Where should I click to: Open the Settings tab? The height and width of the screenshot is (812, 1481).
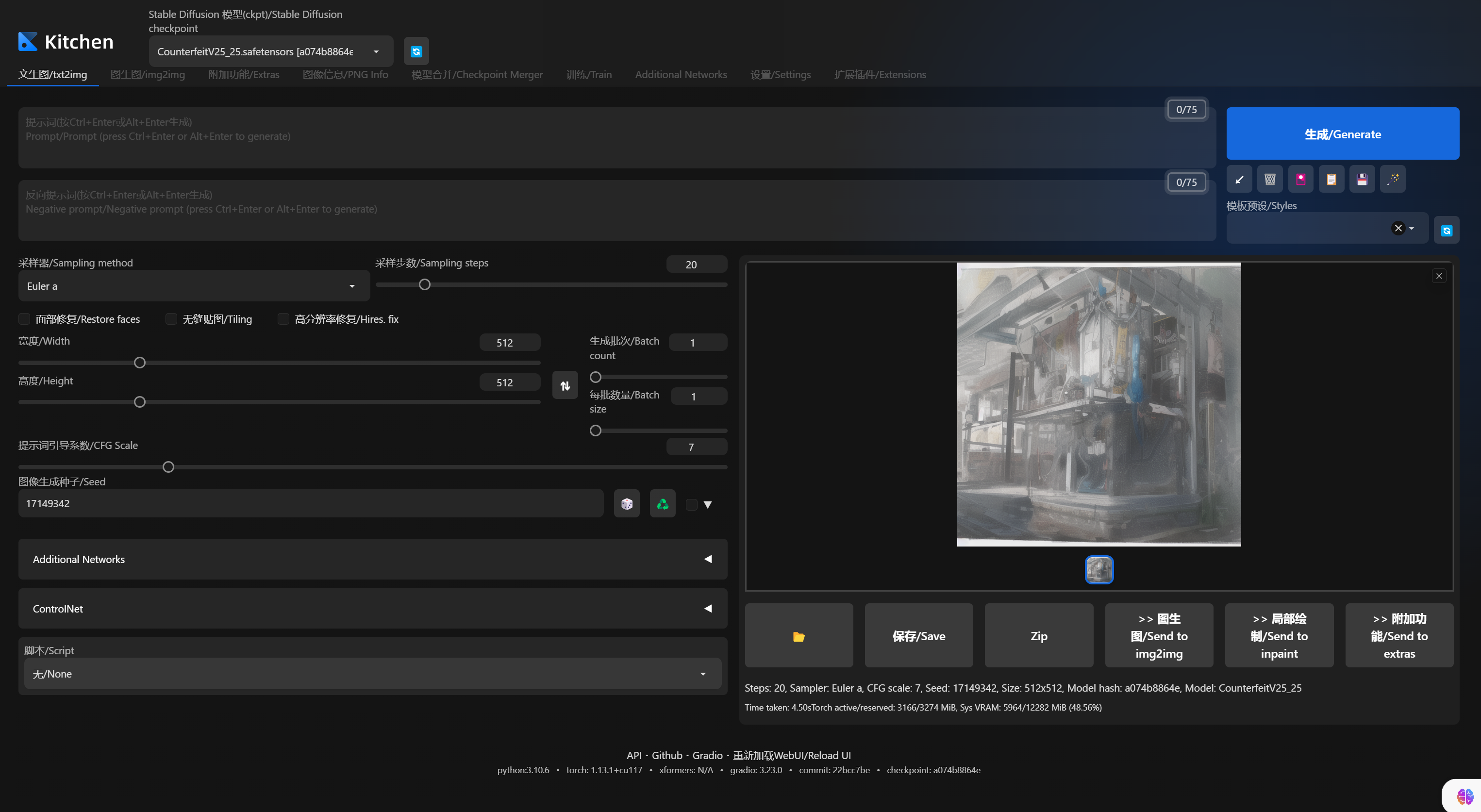(x=780, y=75)
